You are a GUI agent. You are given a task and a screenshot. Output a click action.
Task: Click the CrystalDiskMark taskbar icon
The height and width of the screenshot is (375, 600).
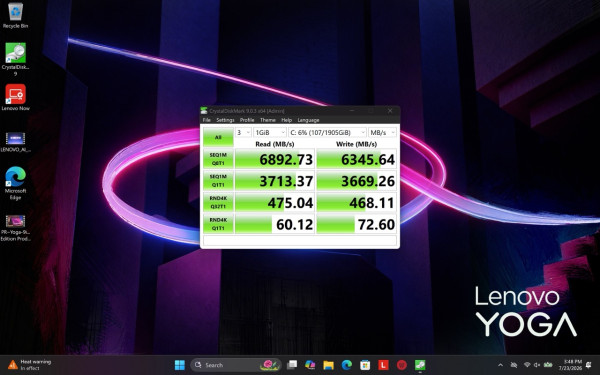click(420, 365)
